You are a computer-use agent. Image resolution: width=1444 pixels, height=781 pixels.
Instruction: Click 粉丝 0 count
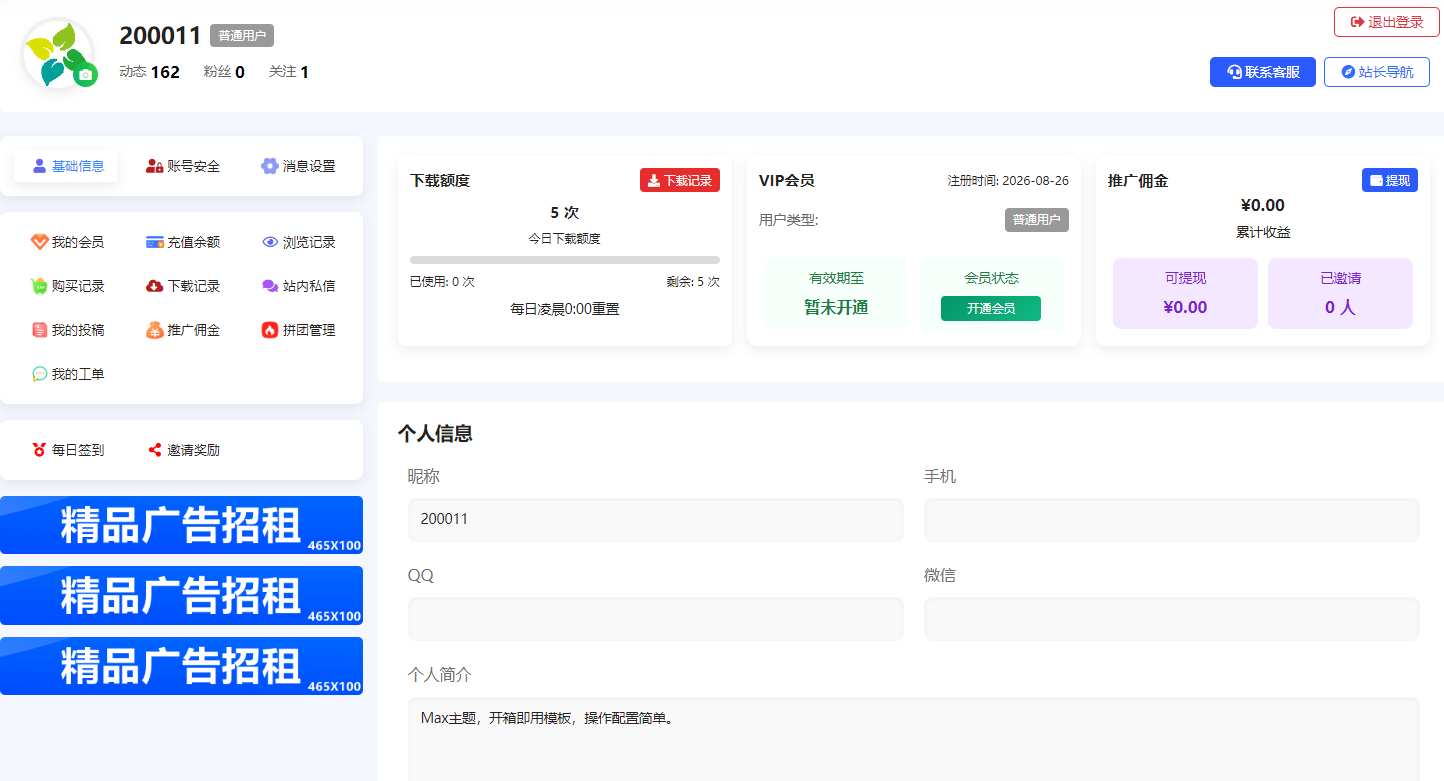click(x=224, y=72)
